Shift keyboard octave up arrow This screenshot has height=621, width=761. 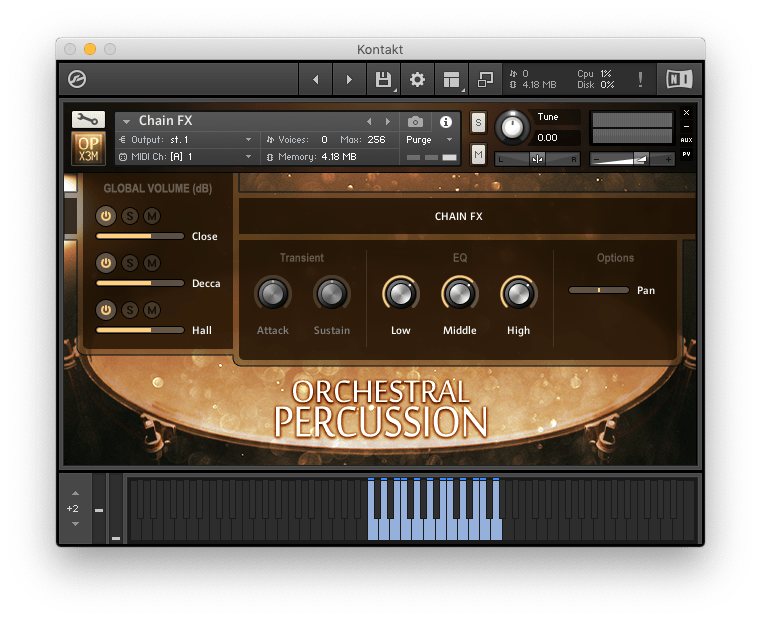point(75,493)
